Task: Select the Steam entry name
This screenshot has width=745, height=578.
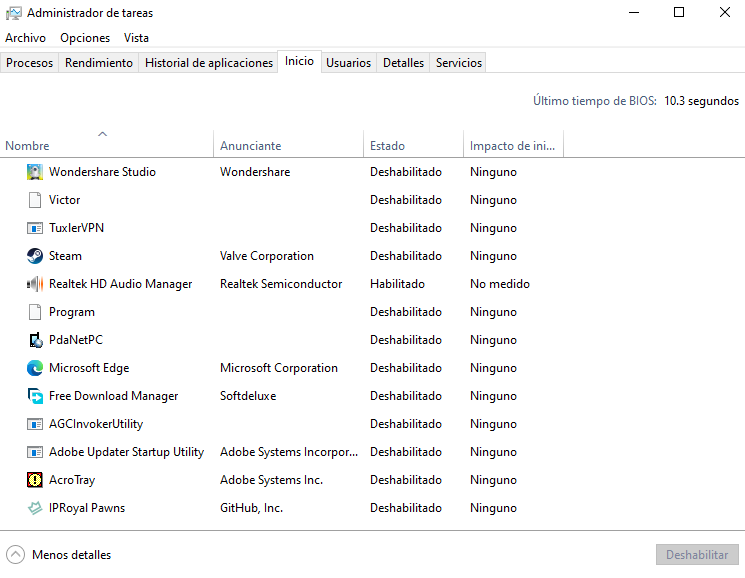Action: click(x=65, y=256)
